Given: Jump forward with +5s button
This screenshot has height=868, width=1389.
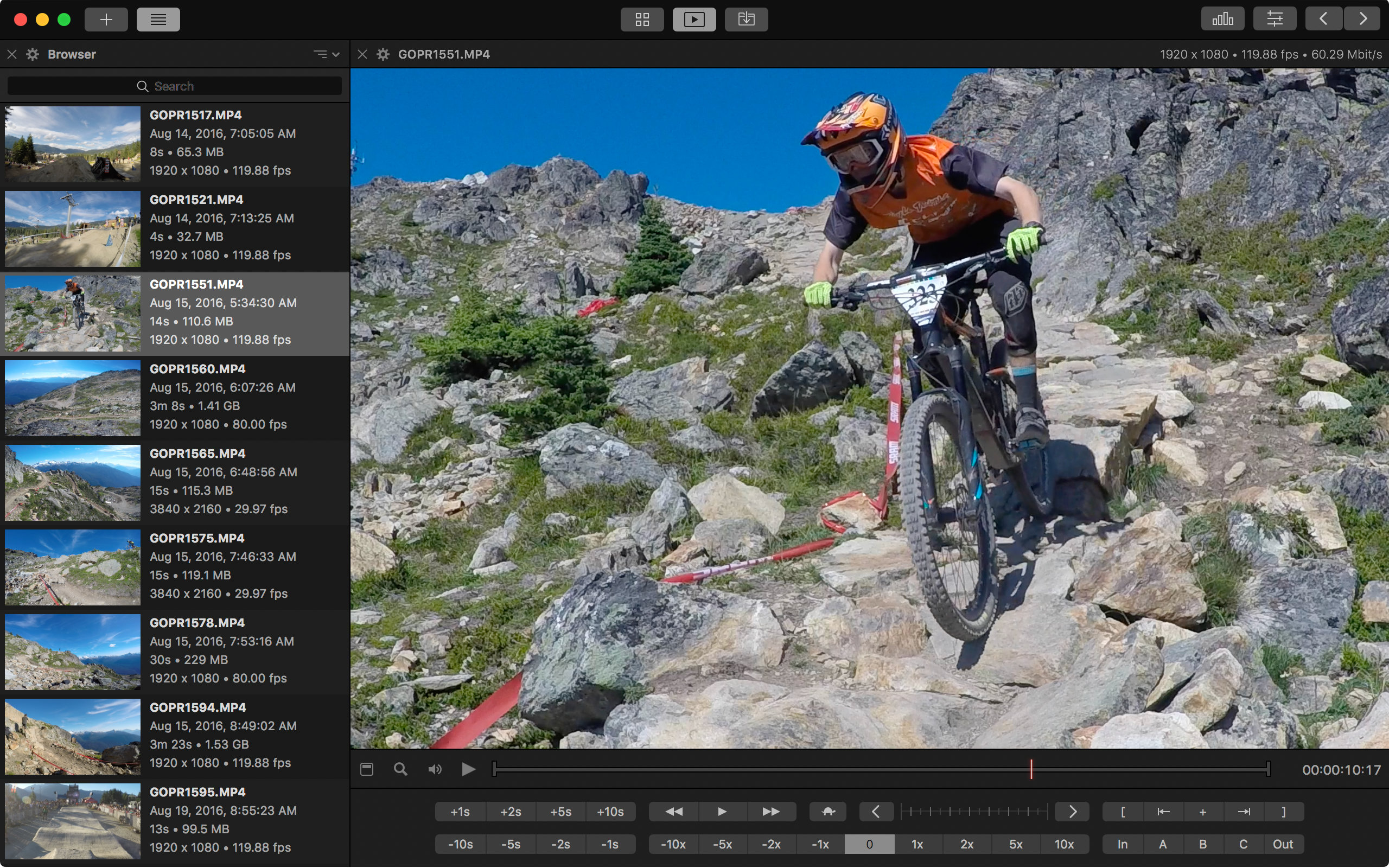Looking at the screenshot, I should point(560,812).
